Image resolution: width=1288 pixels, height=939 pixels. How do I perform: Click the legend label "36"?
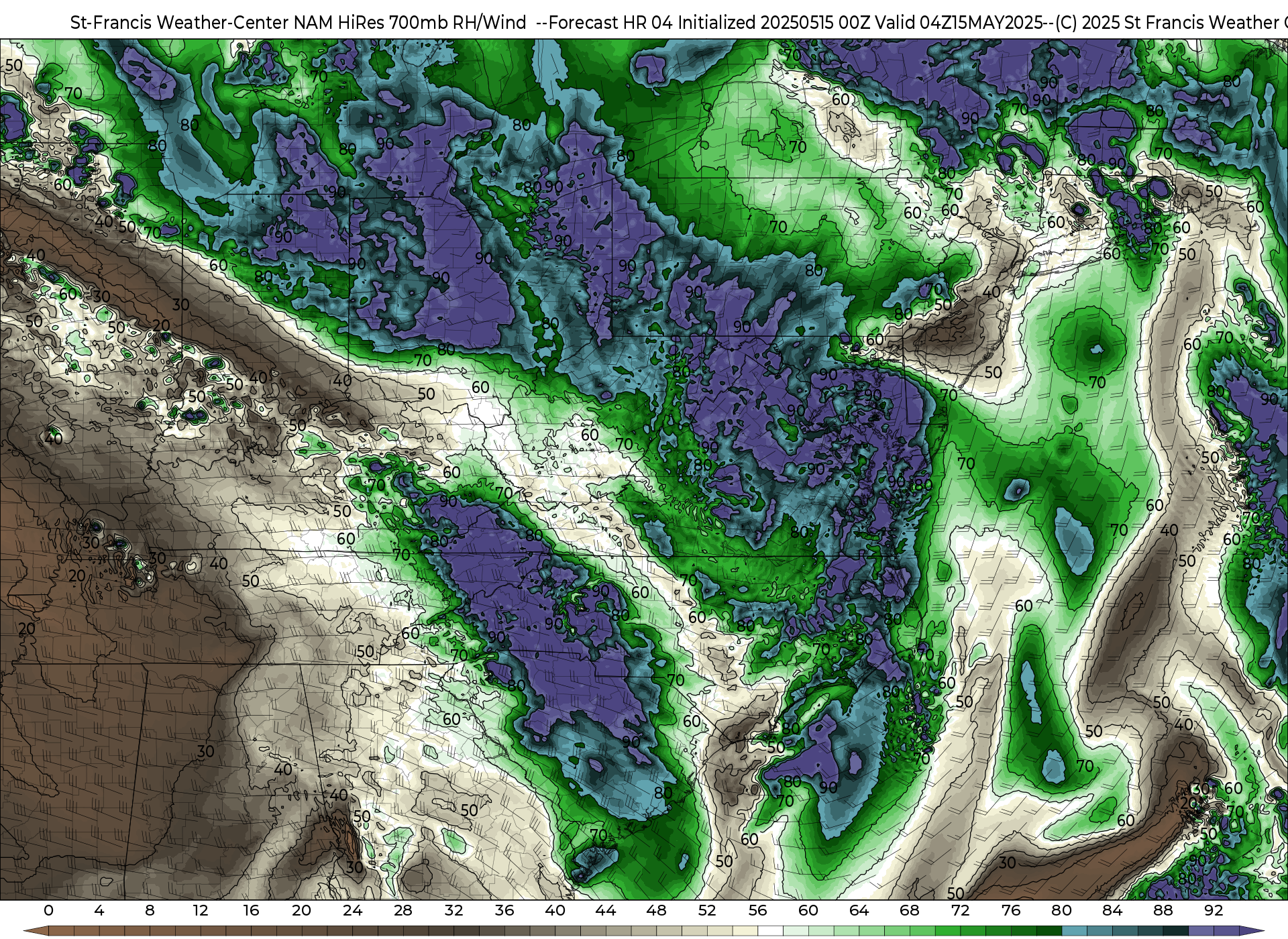click(x=504, y=910)
